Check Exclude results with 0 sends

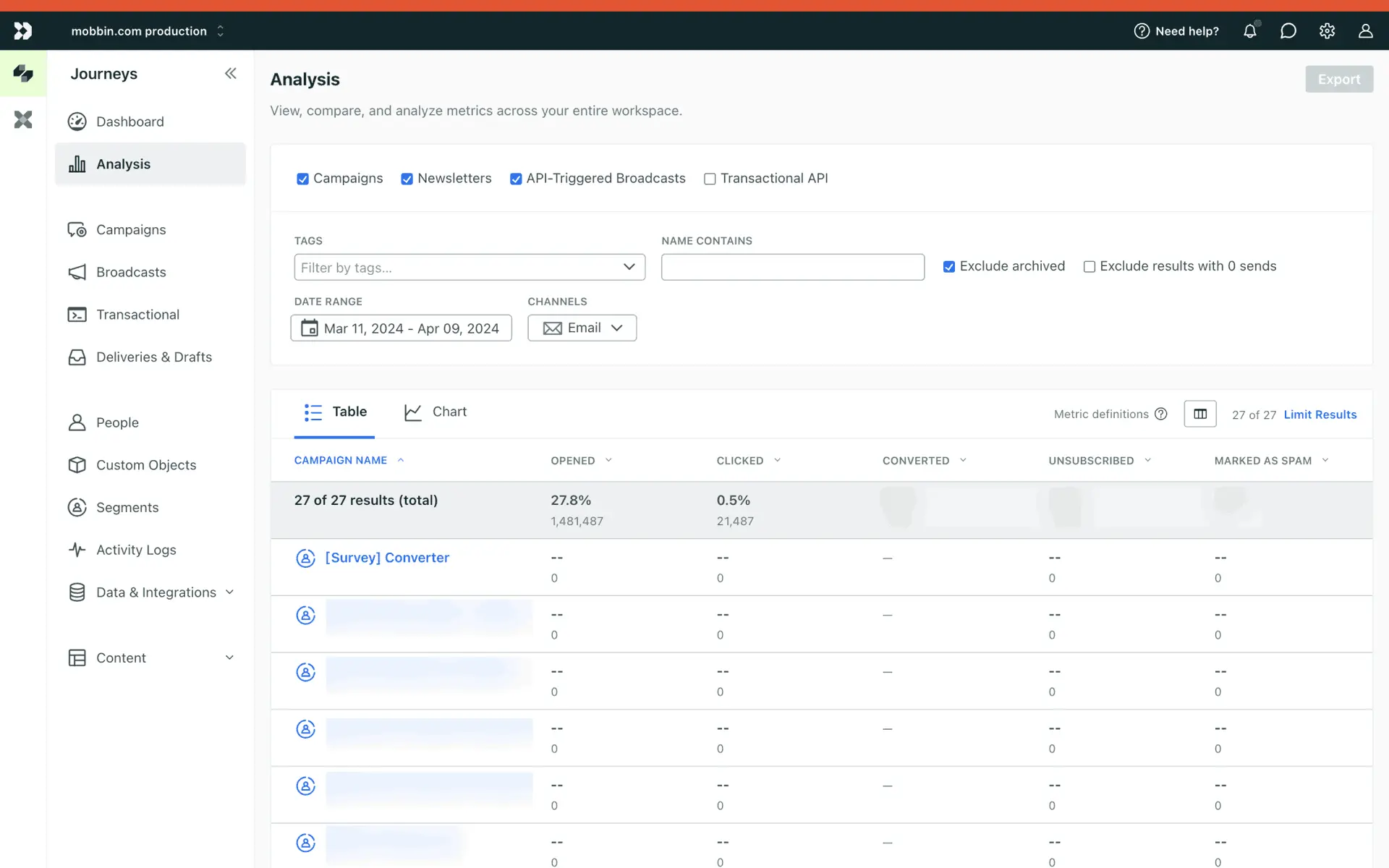[x=1089, y=266]
